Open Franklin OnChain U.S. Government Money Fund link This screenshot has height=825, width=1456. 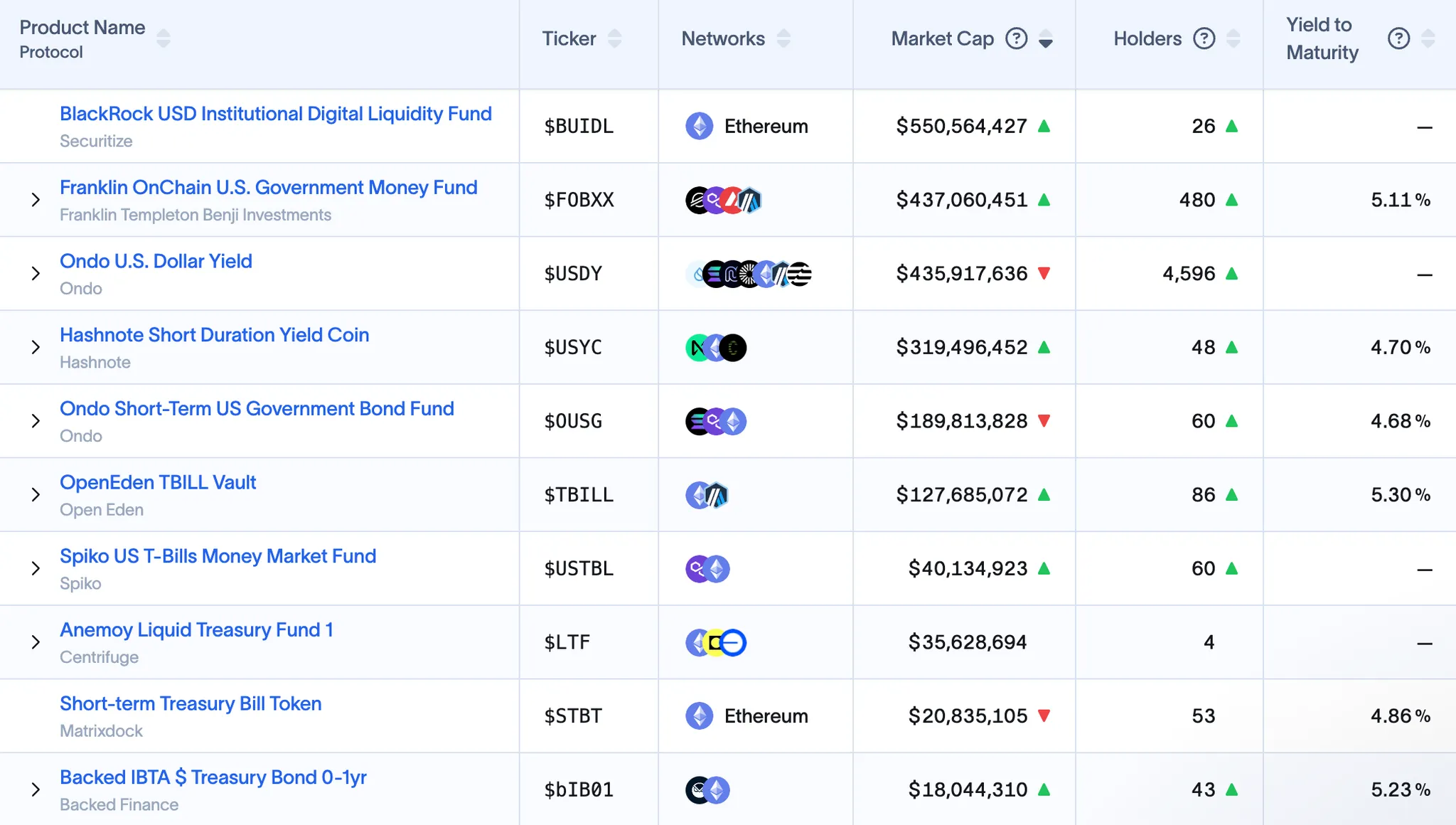click(x=269, y=188)
